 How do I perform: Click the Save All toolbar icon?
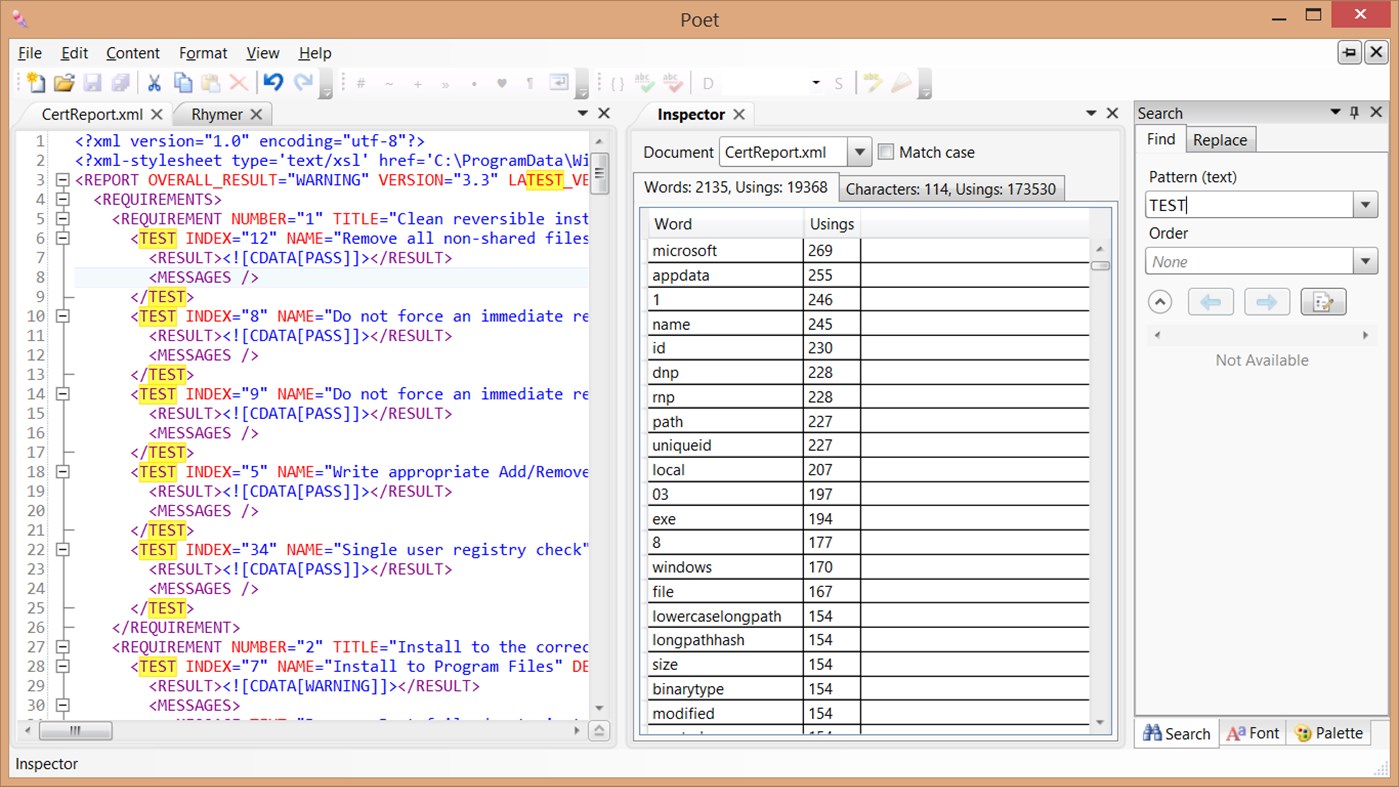click(122, 83)
